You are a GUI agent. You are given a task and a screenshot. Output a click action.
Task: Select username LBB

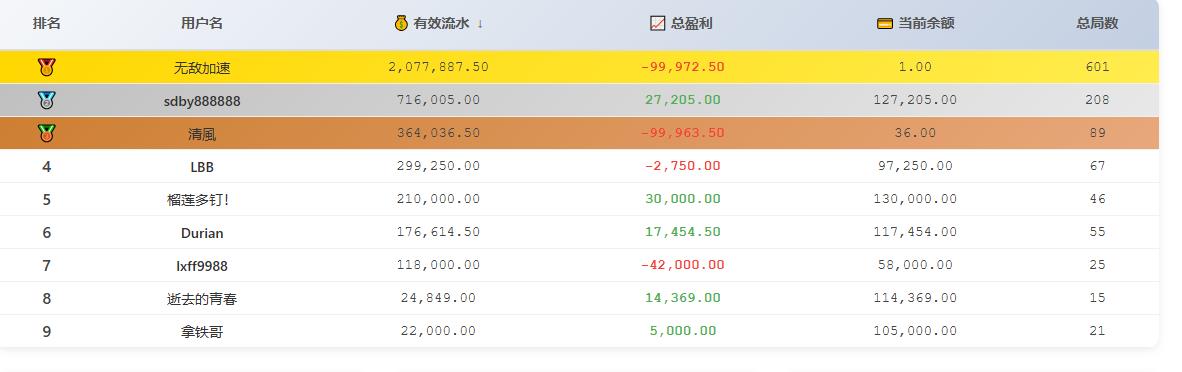[x=202, y=167]
